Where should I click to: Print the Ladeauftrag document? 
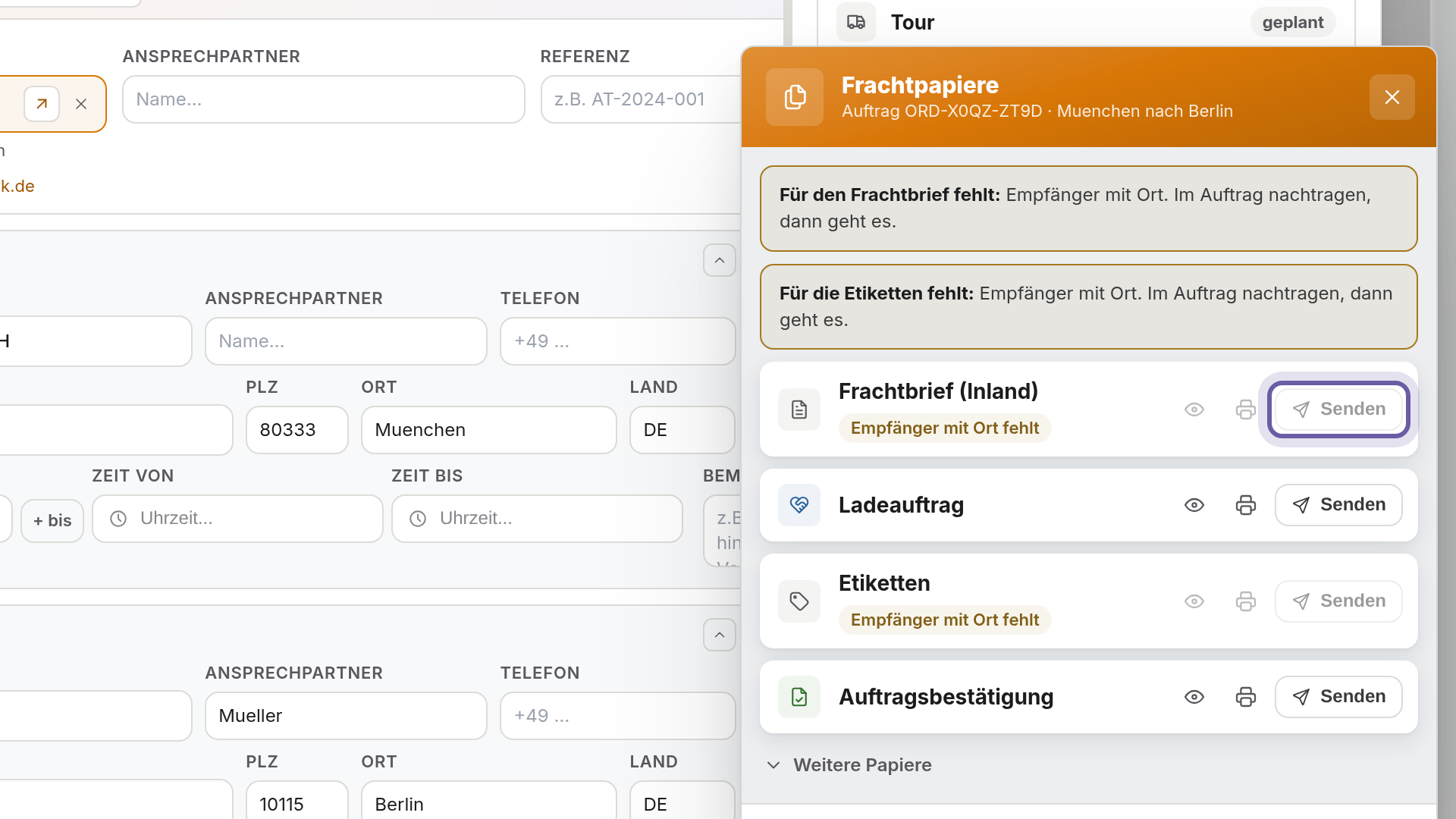[1245, 505]
